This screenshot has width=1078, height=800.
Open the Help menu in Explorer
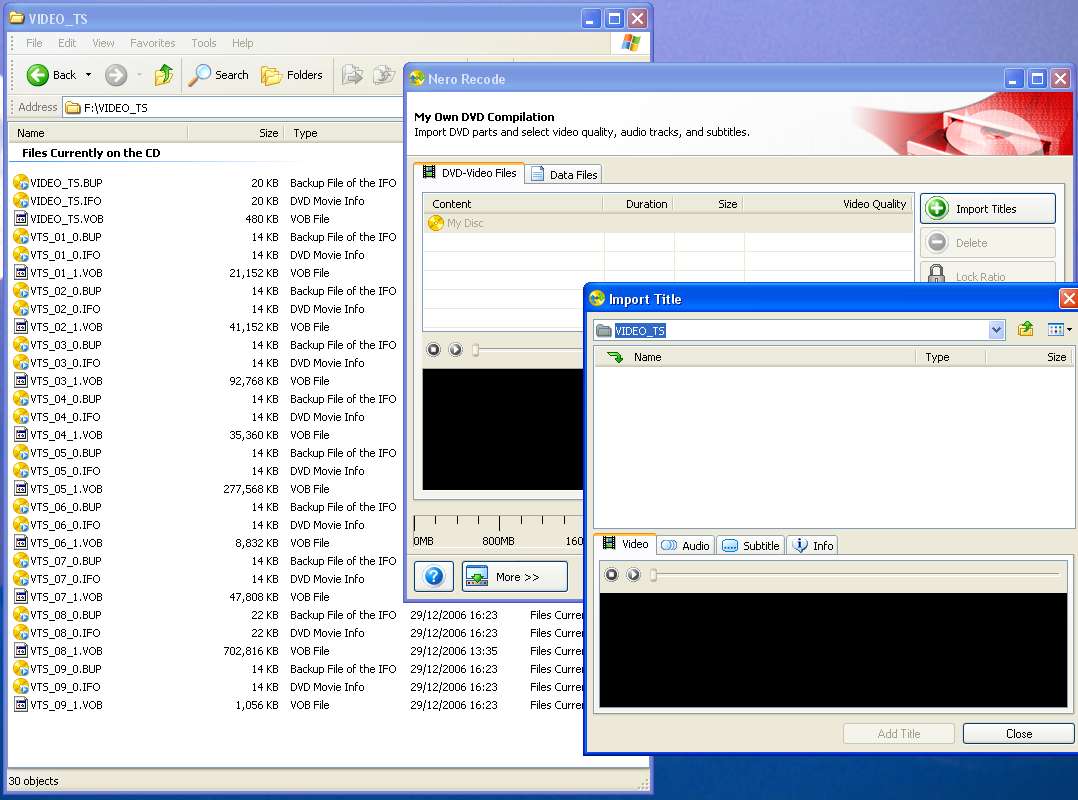[242, 43]
